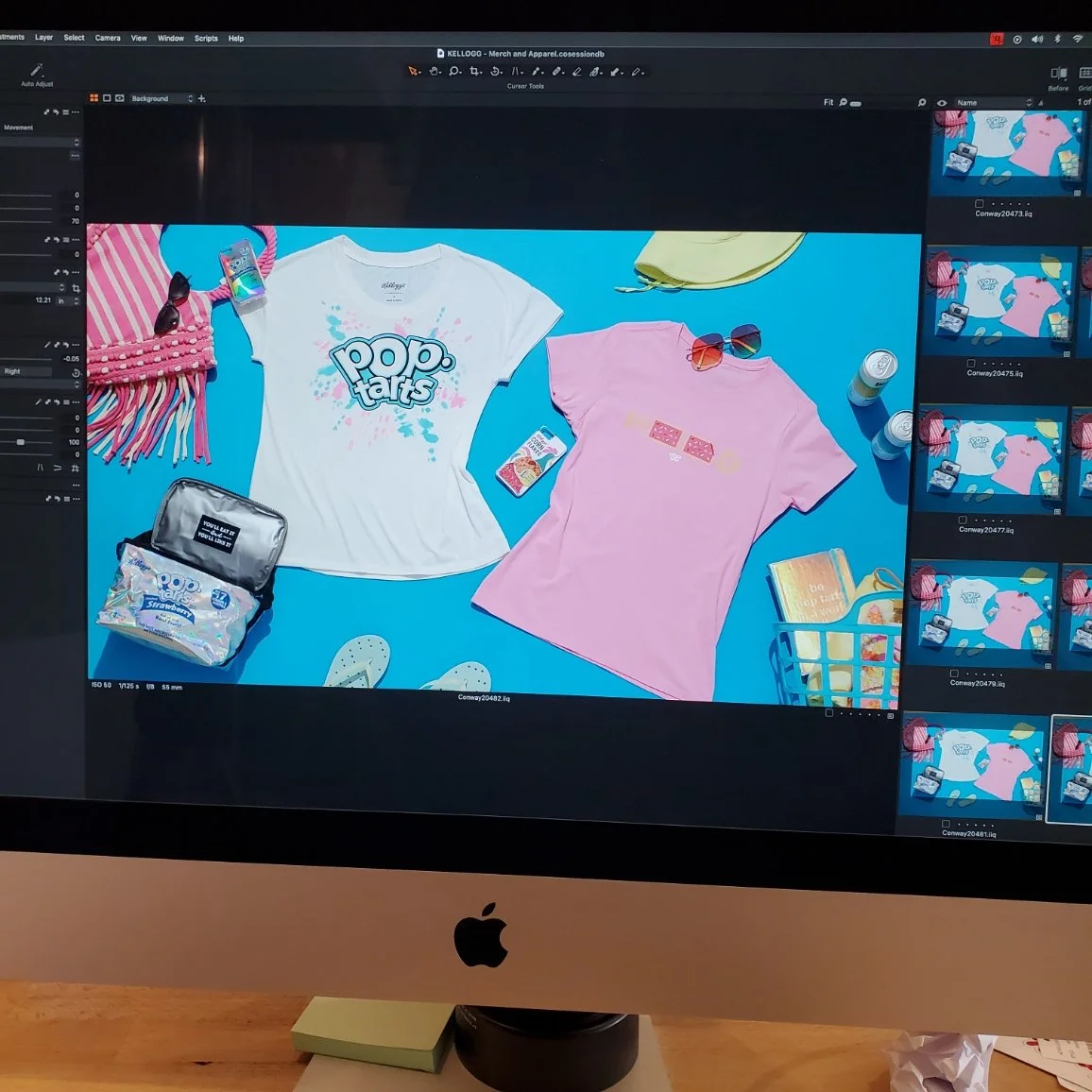This screenshot has width=1092, height=1092.
Task: Select the white balance picker tool
Action: pos(536,71)
